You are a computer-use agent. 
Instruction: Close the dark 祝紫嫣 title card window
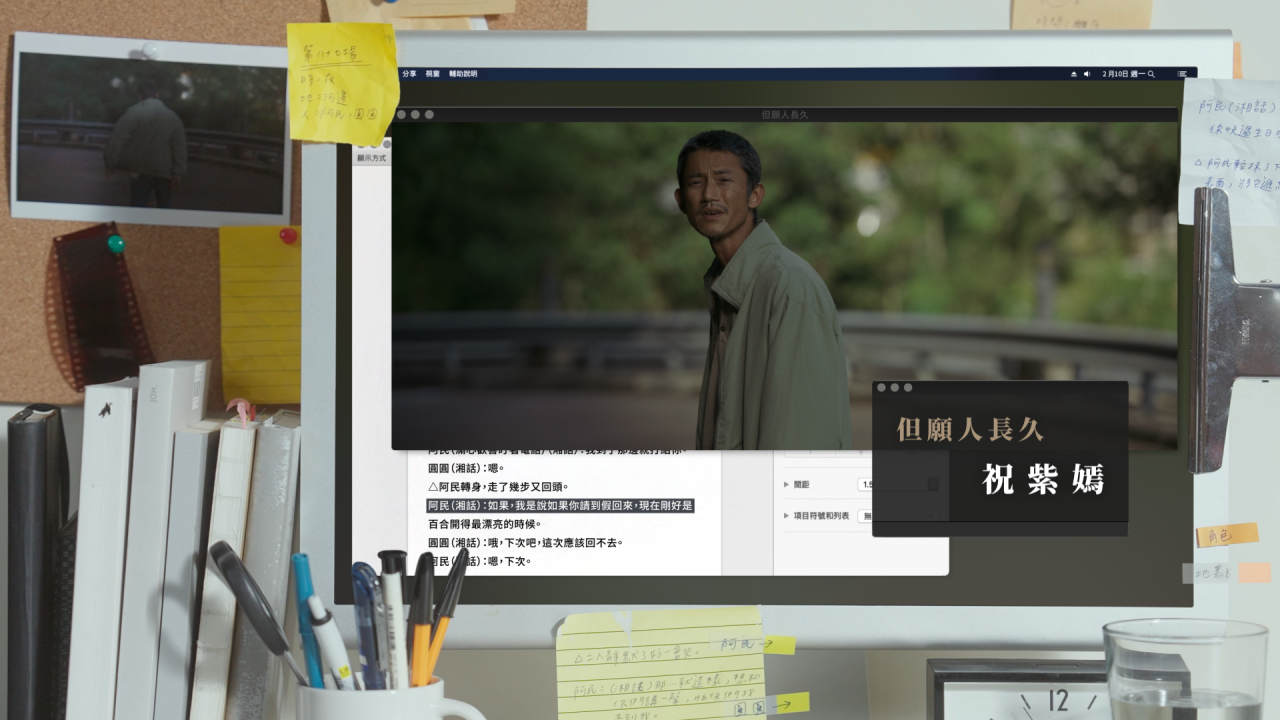click(881, 387)
